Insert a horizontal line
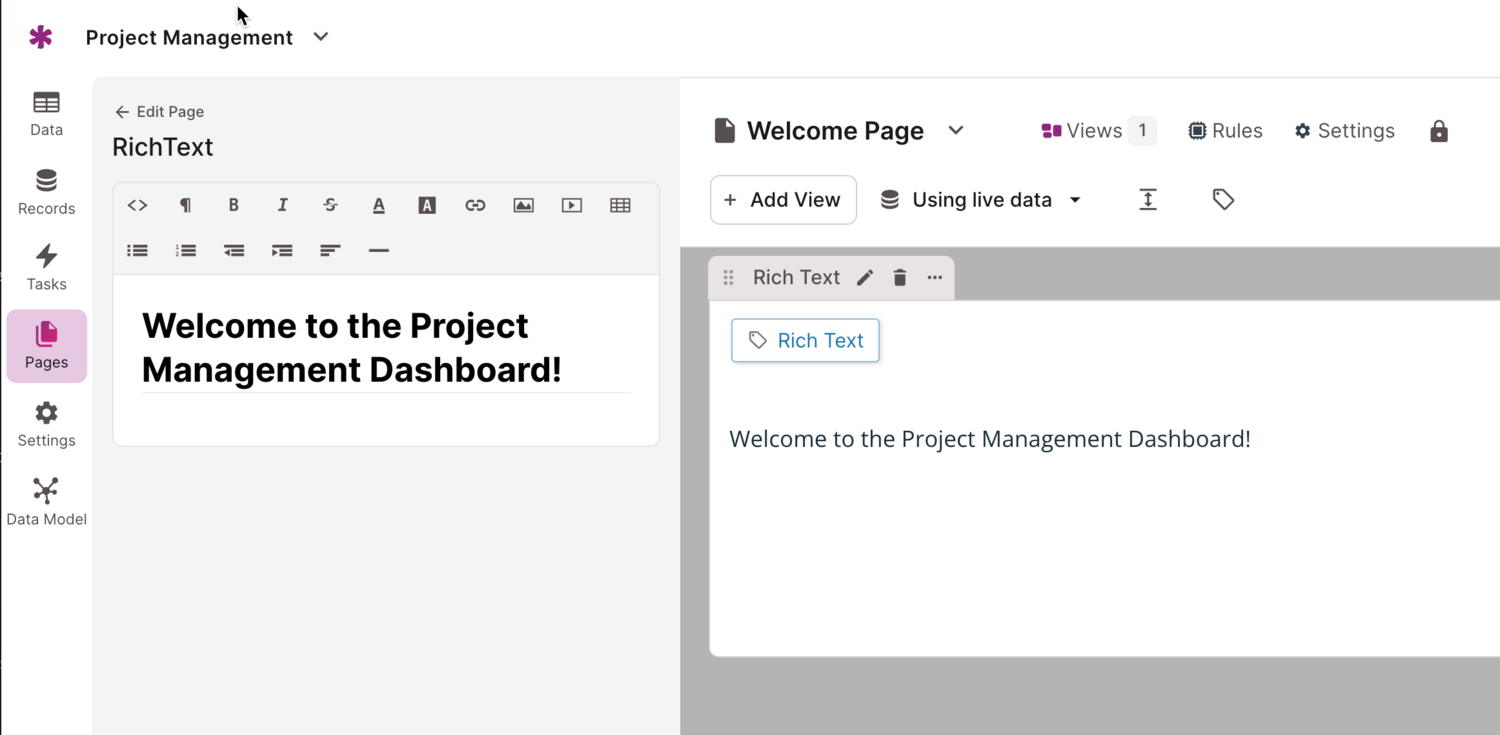 pyautogui.click(x=378, y=250)
